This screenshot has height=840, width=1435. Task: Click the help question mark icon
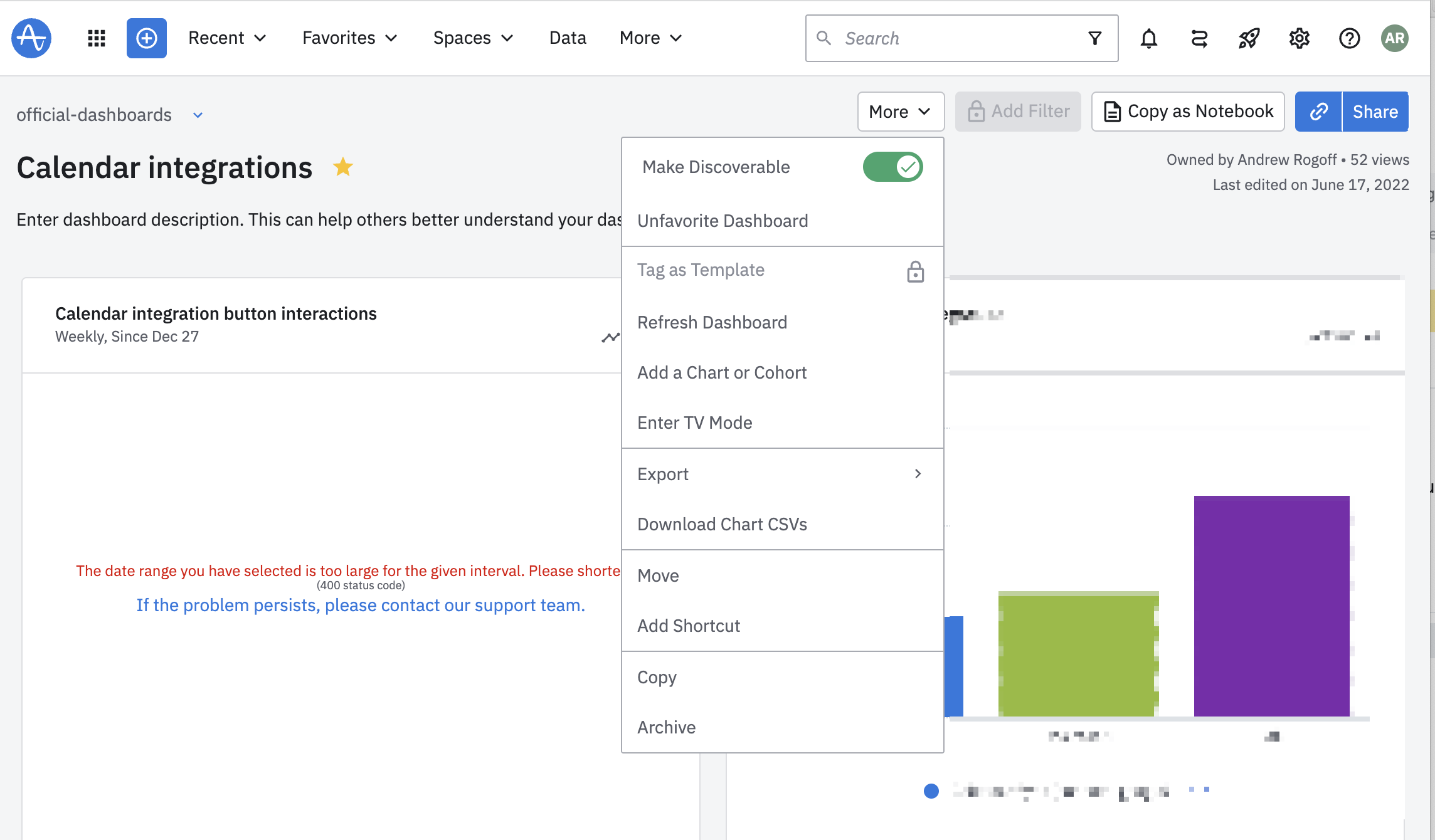tap(1349, 38)
